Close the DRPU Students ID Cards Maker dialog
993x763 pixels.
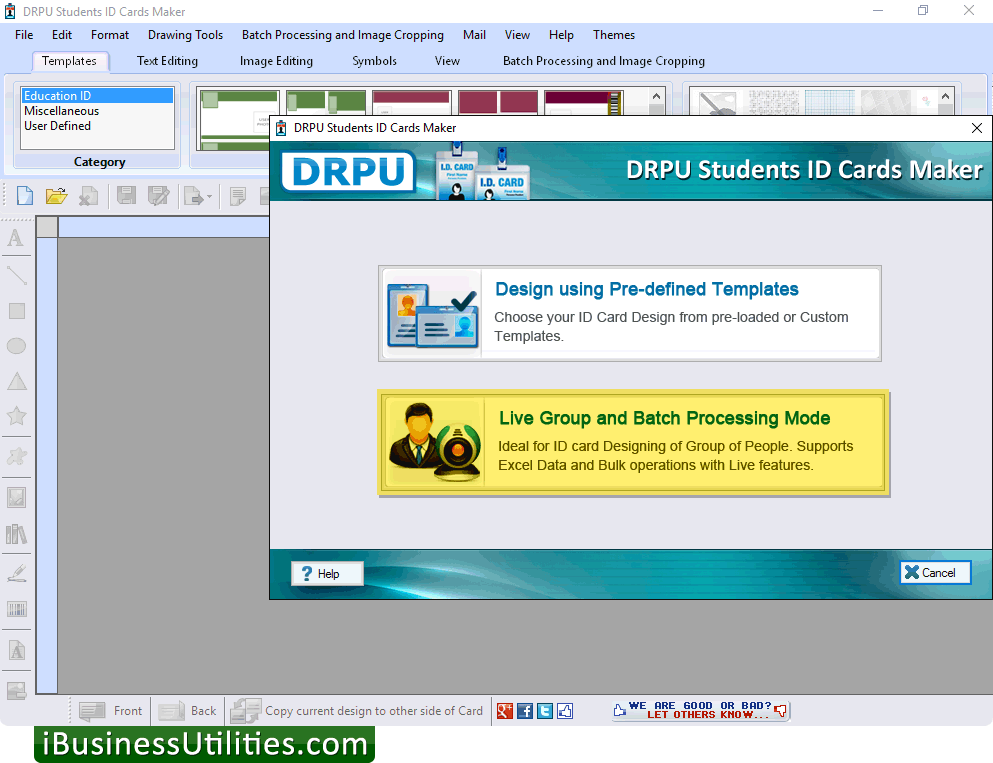click(x=977, y=128)
